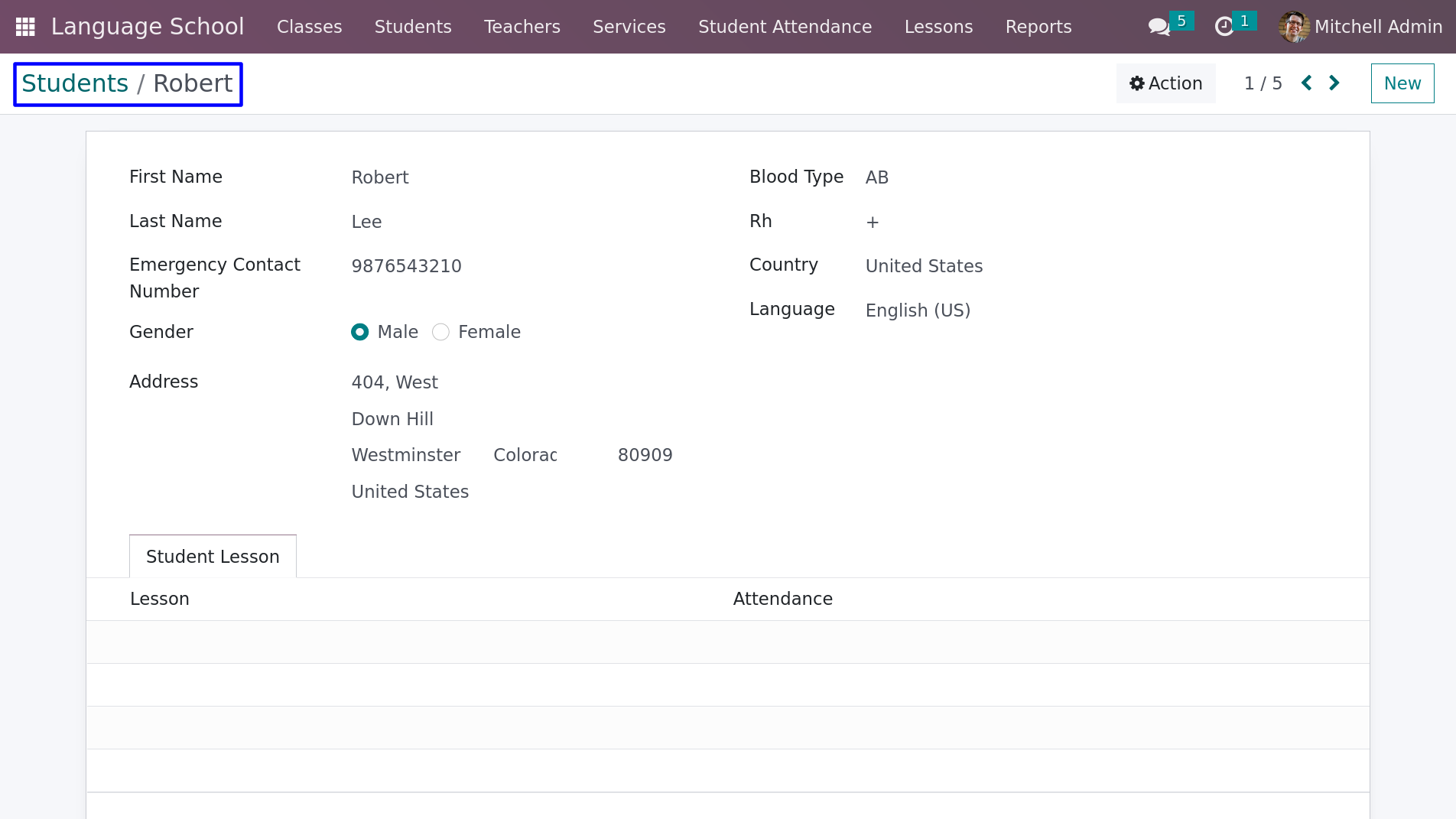Open the Country field United States
This screenshot has height=819, width=1456.
tap(924, 266)
